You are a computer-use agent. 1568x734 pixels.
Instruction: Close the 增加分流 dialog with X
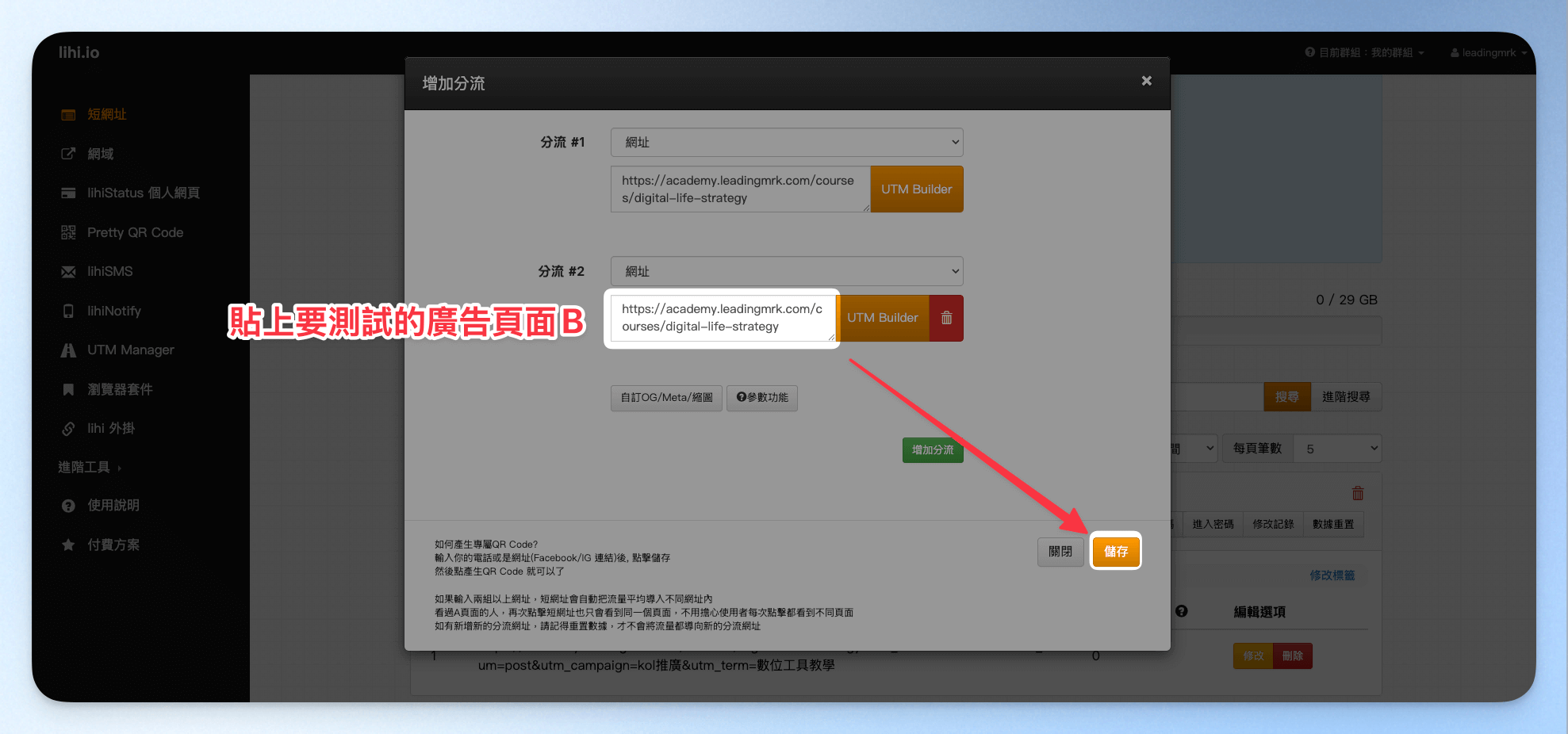click(x=1146, y=81)
